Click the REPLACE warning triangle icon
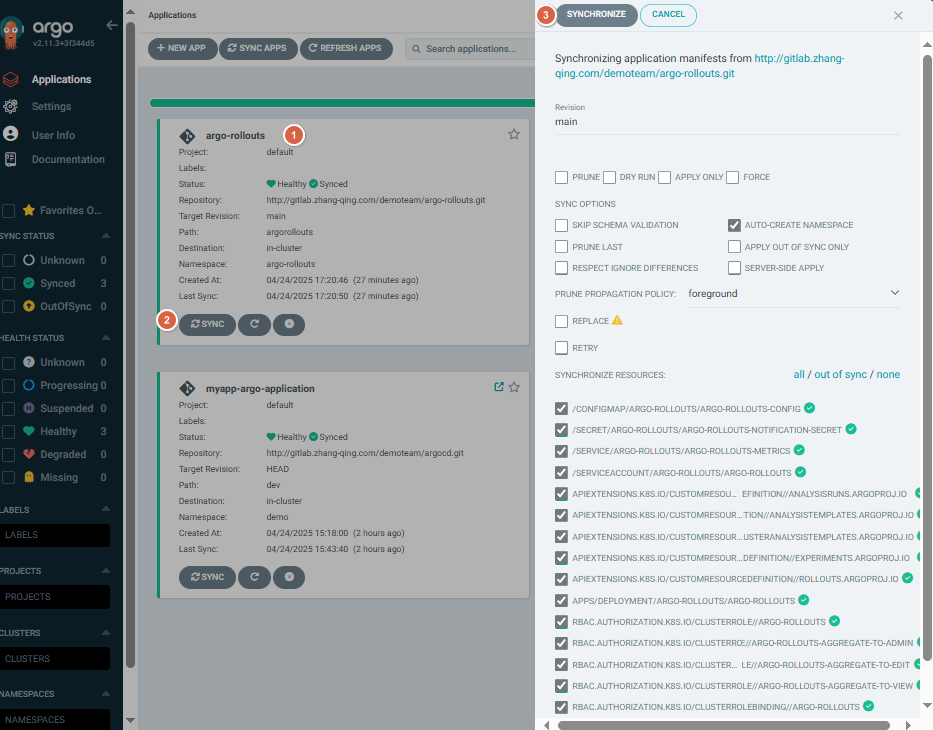Image resolution: width=933 pixels, height=730 pixels. point(617,320)
